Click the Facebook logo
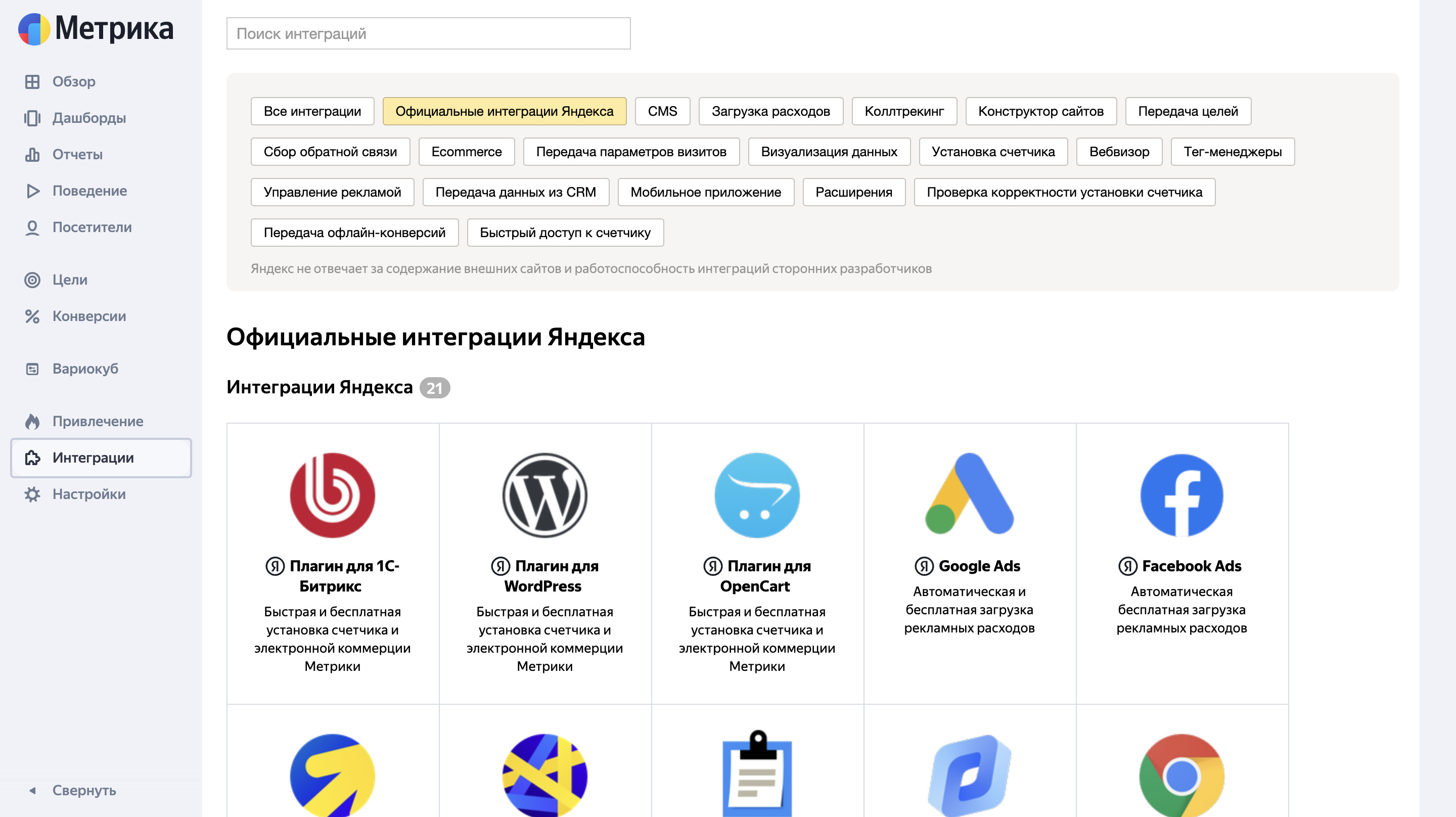This screenshot has width=1456, height=817. click(1181, 495)
